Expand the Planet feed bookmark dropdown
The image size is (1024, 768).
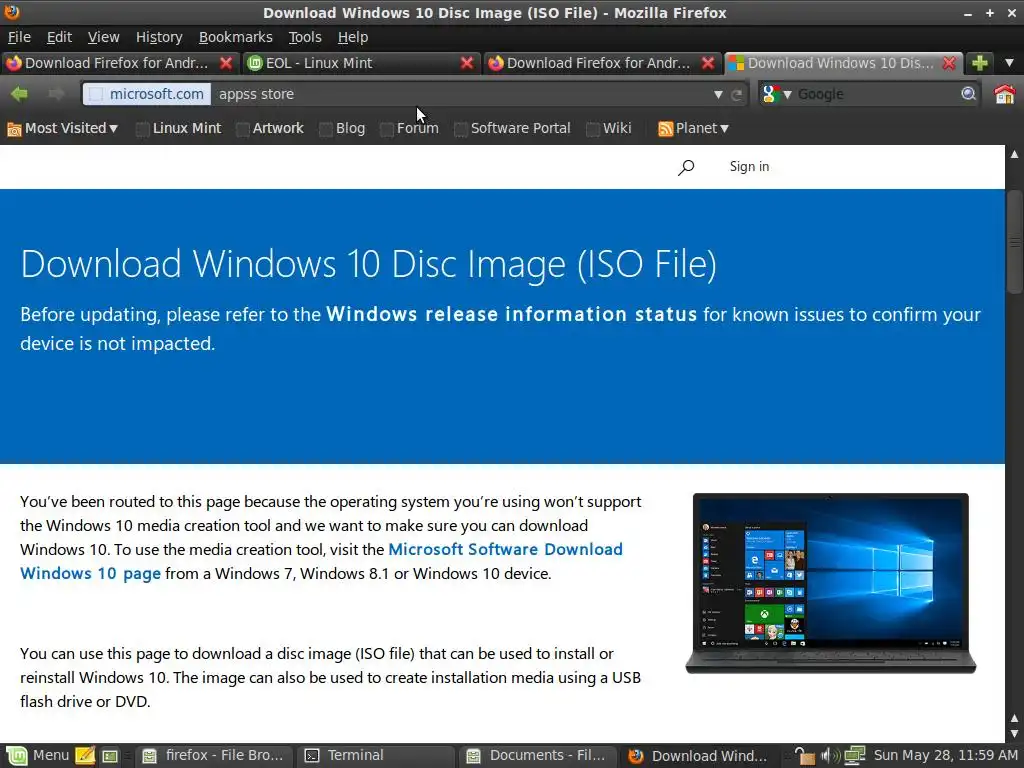(694, 129)
